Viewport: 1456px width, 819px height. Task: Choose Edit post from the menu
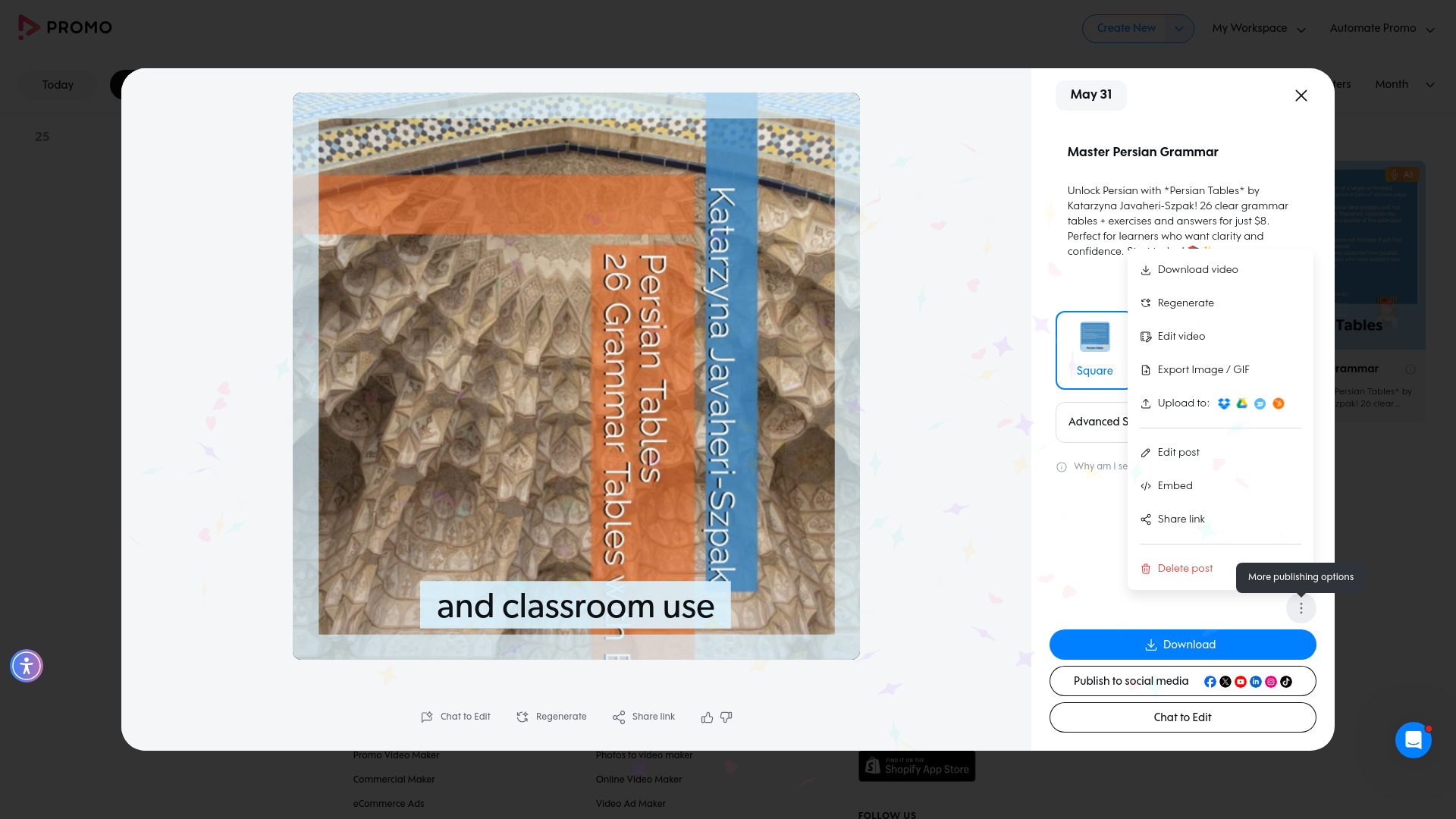pos(1220,453)
